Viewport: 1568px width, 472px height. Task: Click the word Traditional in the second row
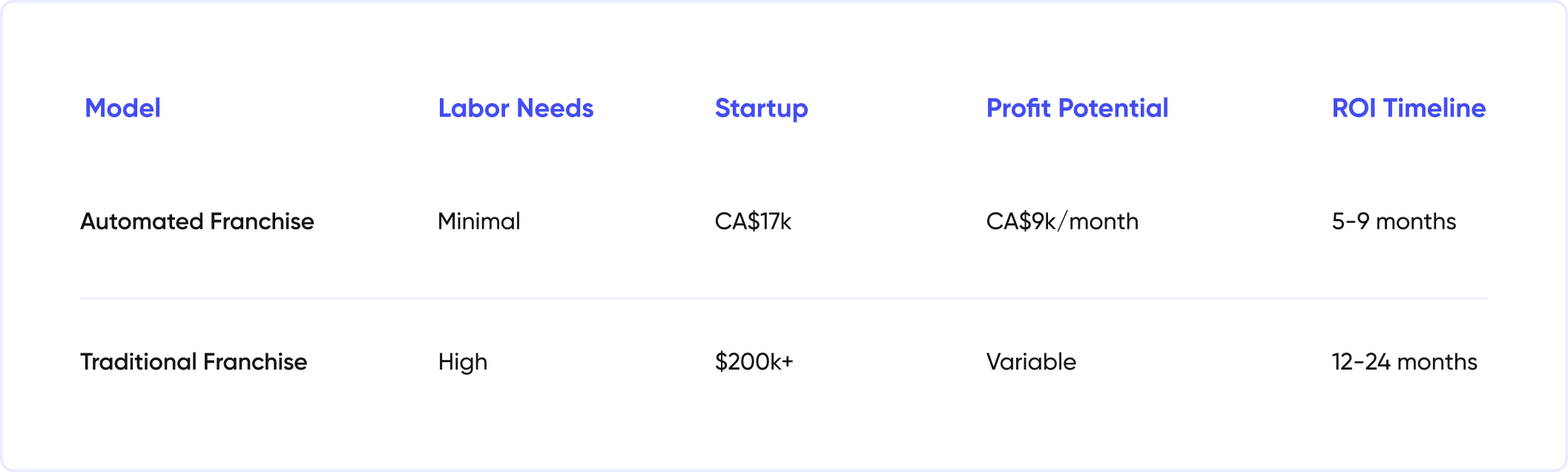[138, 361]
